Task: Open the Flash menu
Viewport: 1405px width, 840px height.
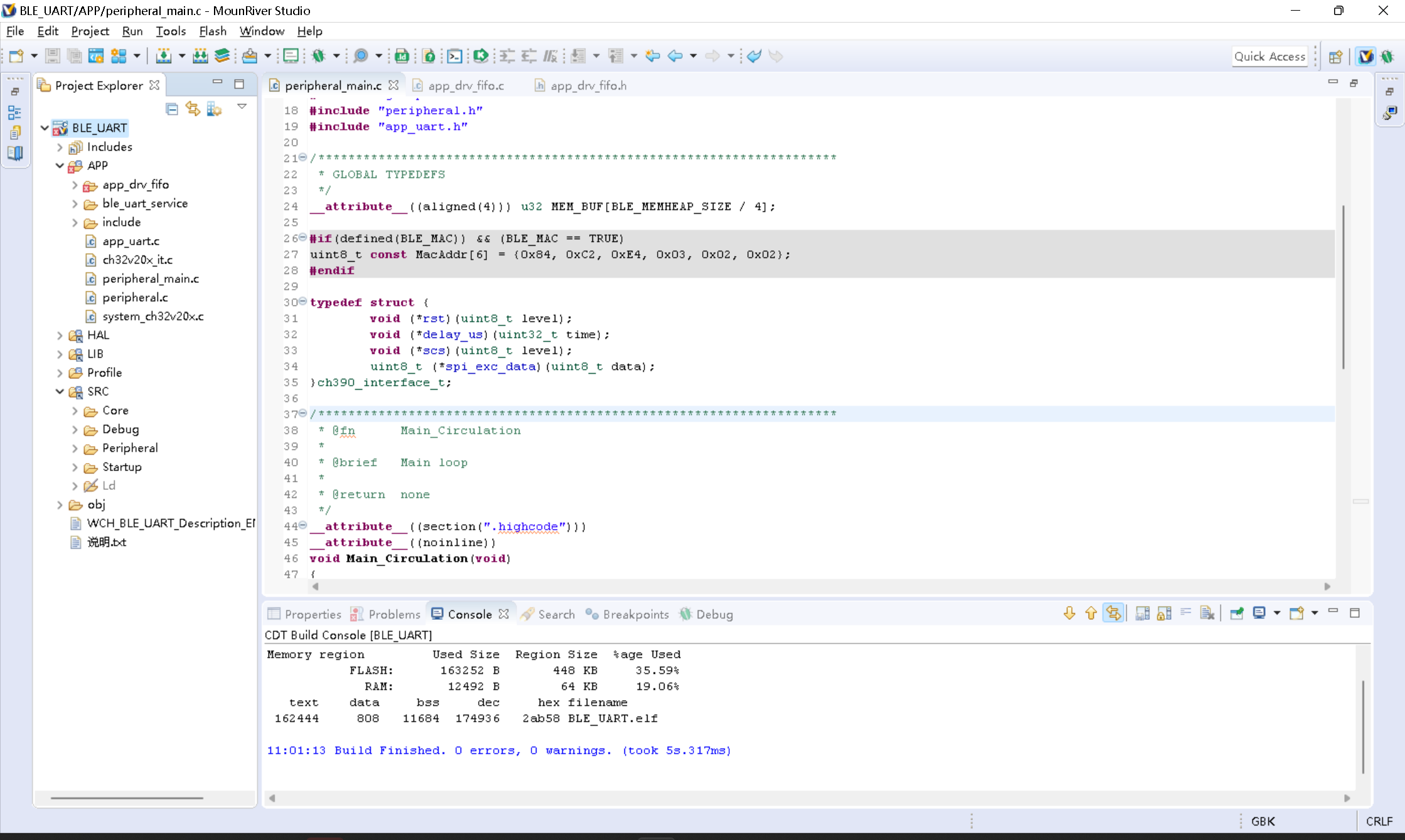Action: 212,31
